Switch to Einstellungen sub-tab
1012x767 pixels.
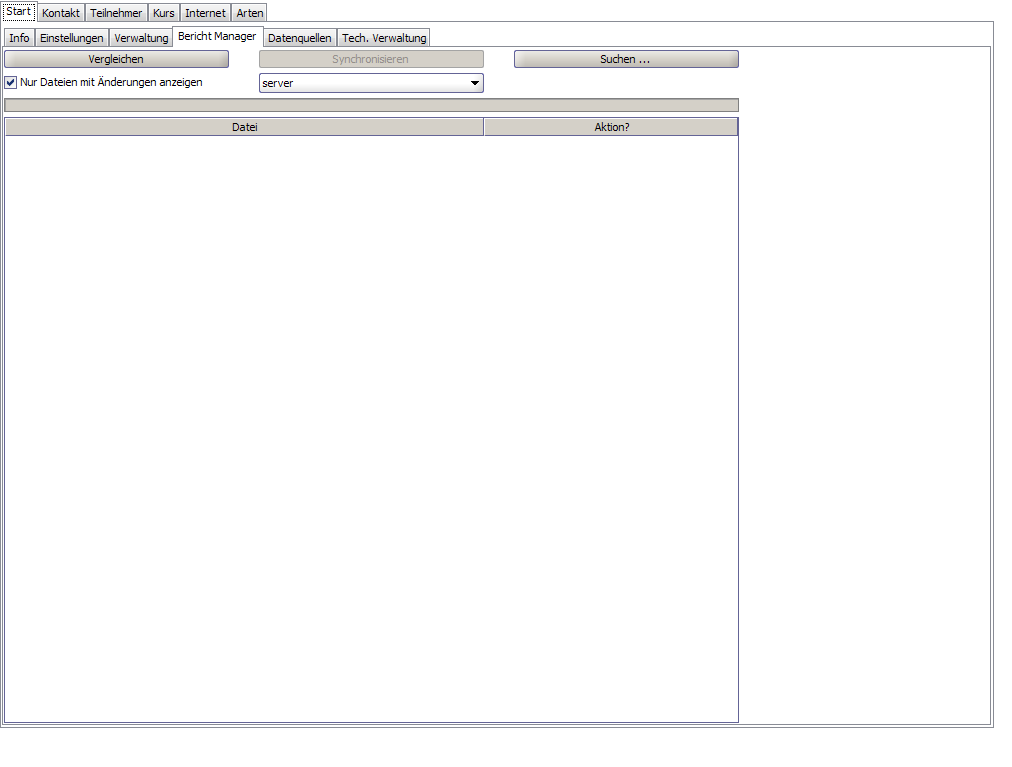(x=72, y=38)
